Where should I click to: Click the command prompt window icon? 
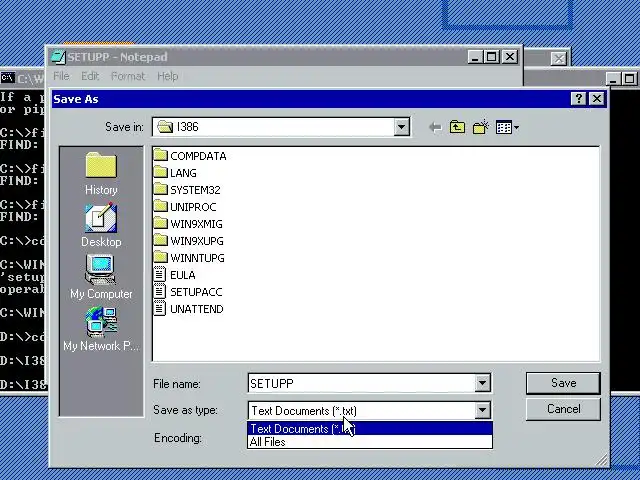[x=7, y=77]
